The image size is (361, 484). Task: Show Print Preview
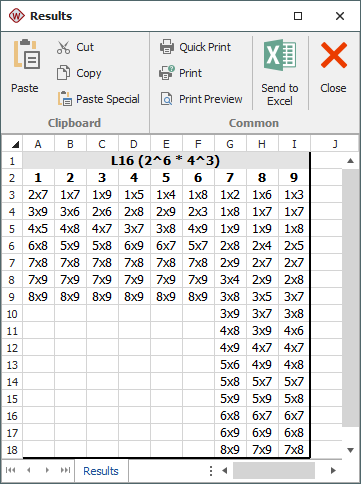tap(201, 99)
